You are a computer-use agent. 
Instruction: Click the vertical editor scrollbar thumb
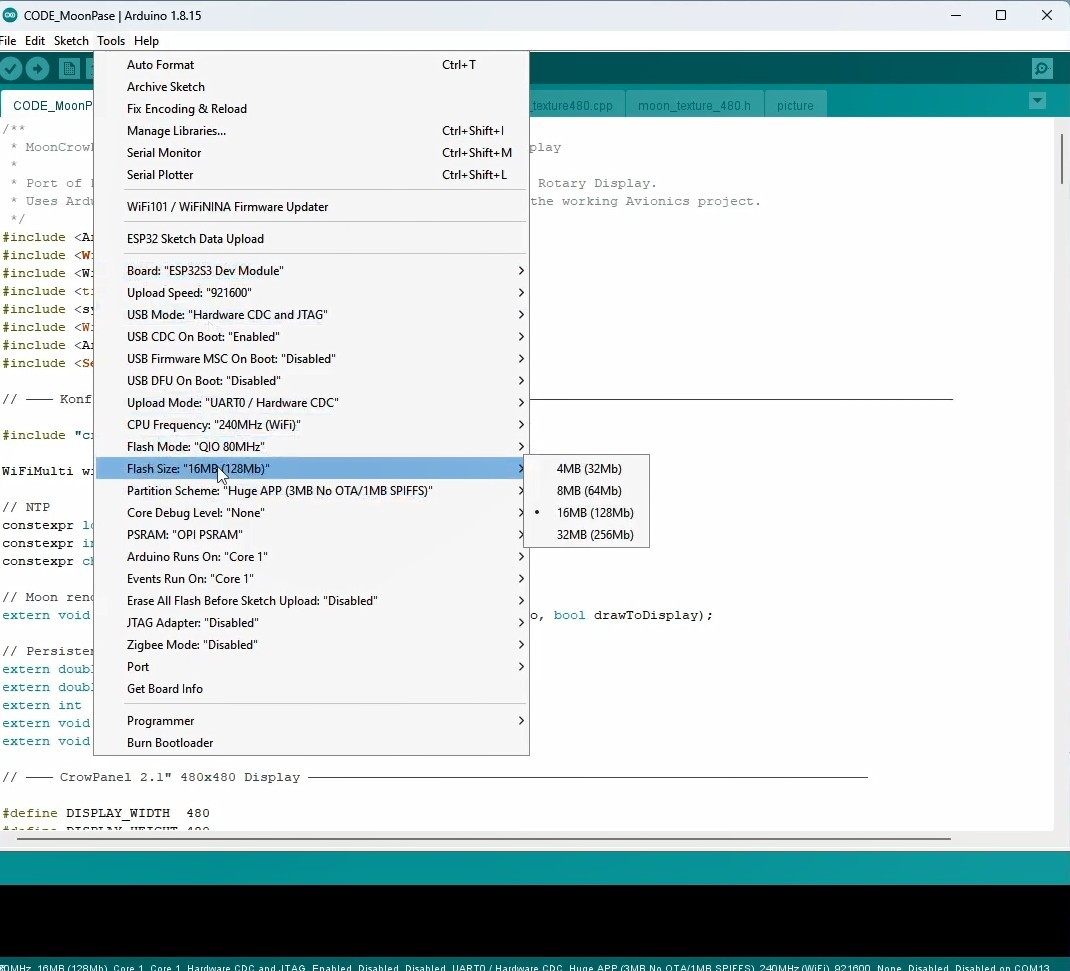click(1062, 158)
